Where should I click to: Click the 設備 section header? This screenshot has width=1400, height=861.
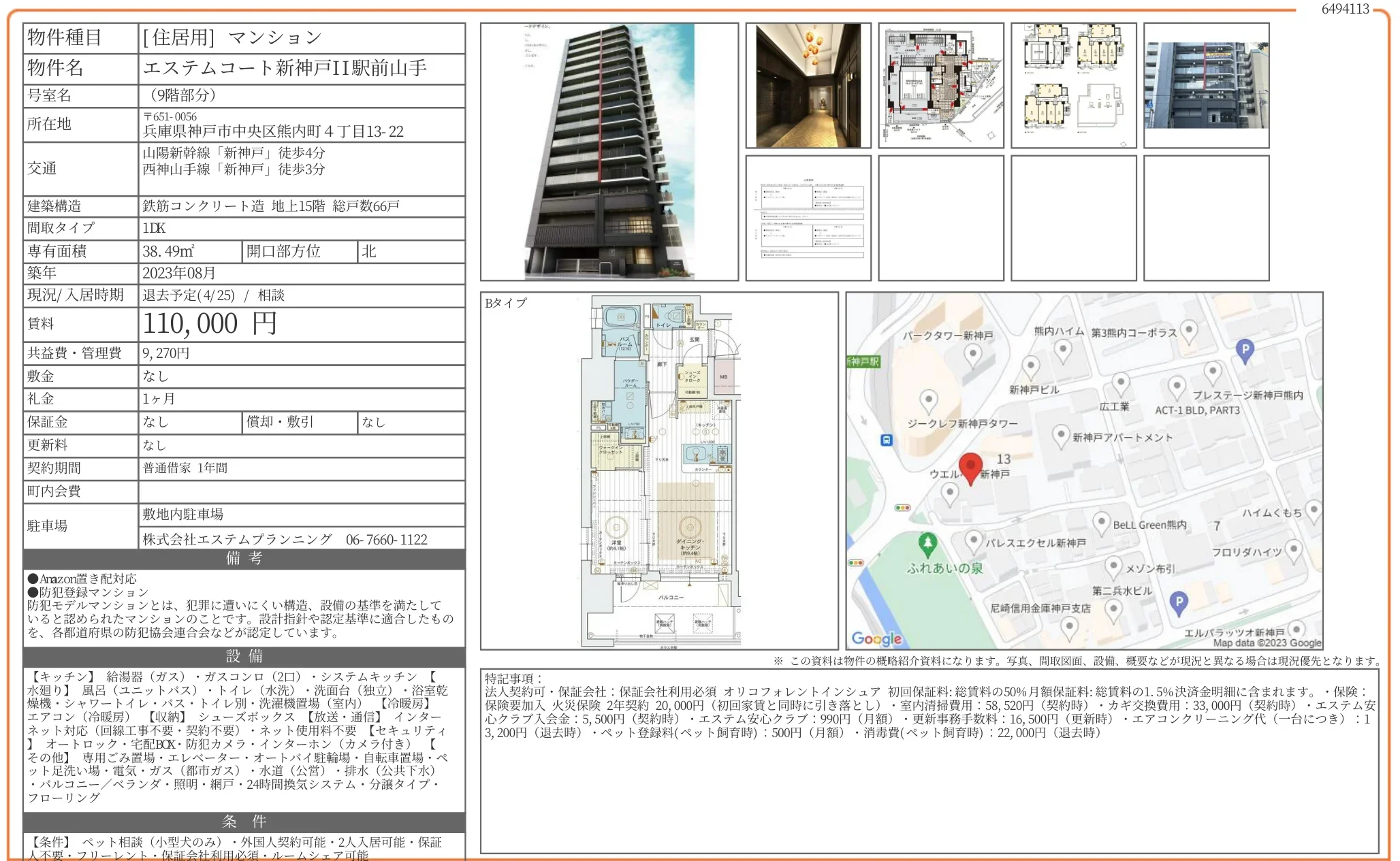(244, 656)
